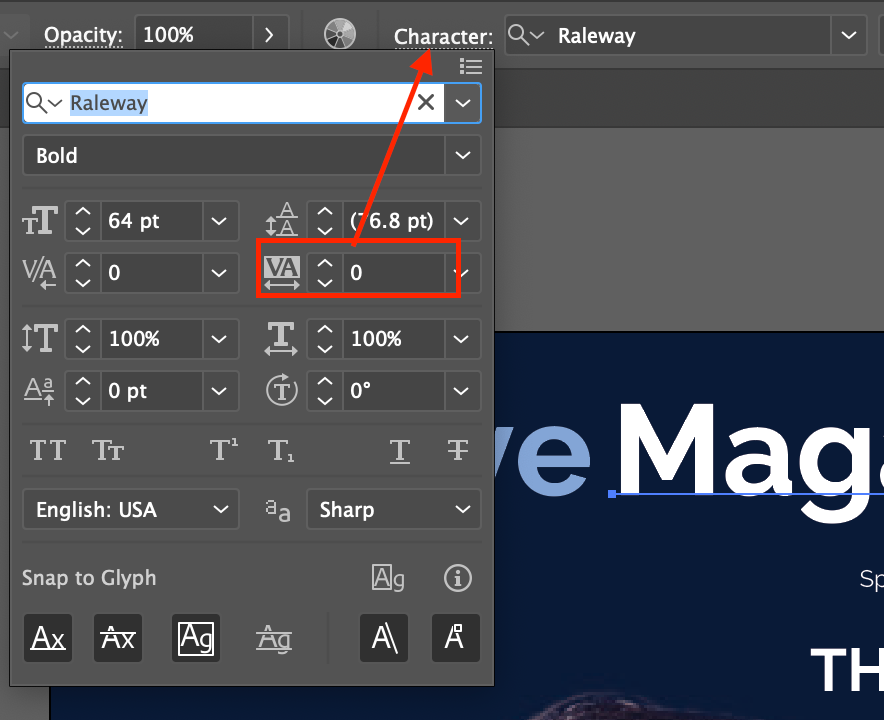Toggle All Caps text style
884x720 pixels.
tap(48, 450)
